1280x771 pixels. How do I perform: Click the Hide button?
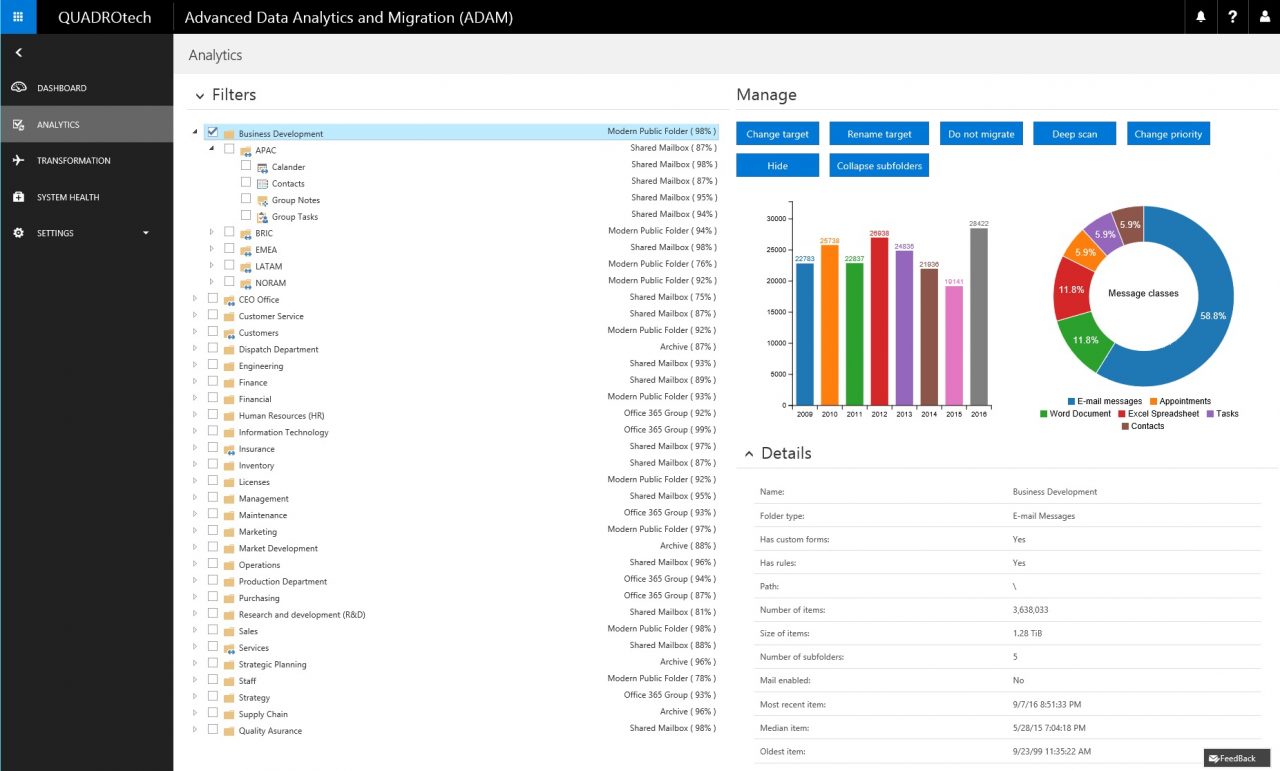(x=777, y=166)
